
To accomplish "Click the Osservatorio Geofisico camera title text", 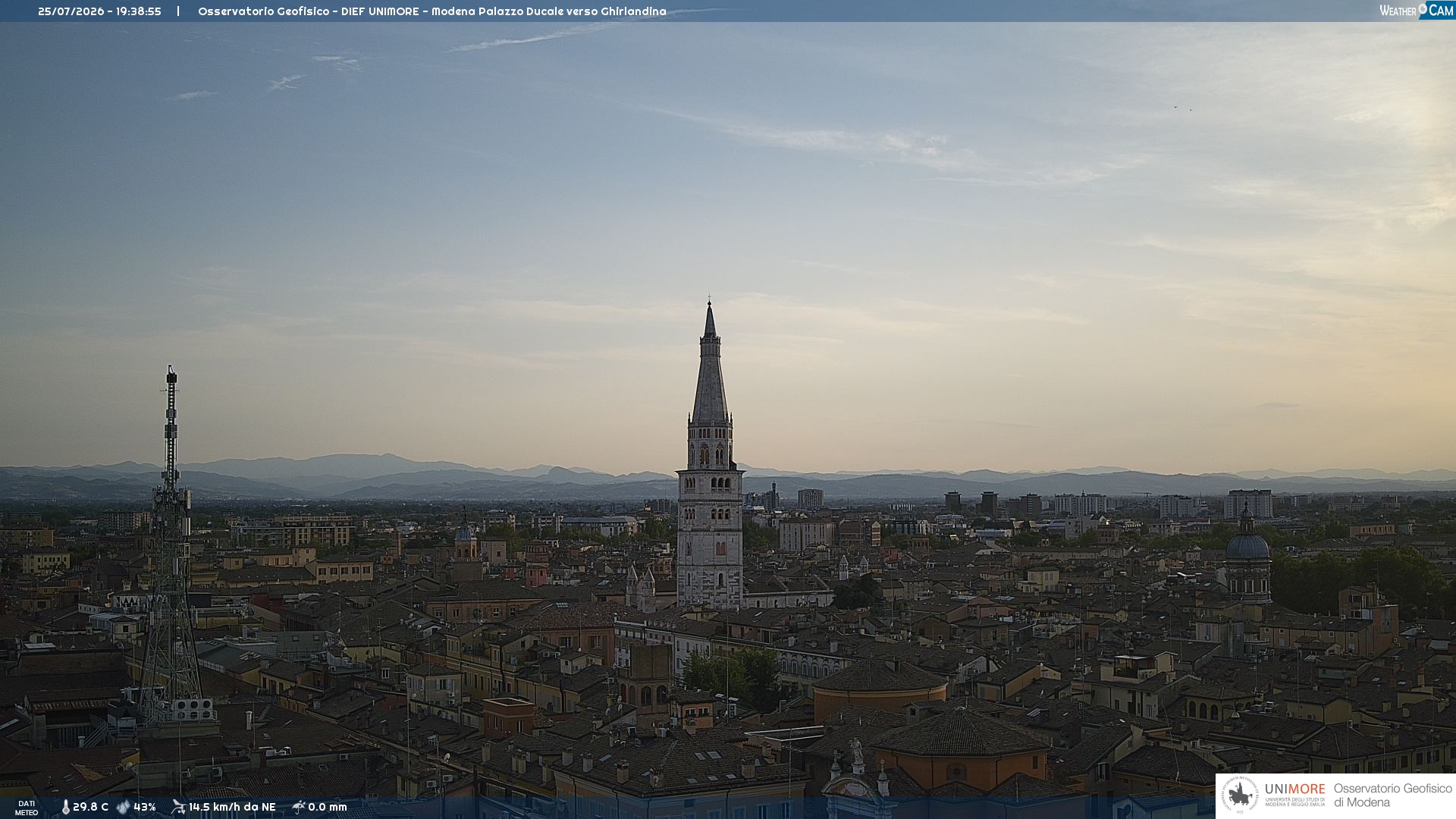I will click(x=432, y=11).
